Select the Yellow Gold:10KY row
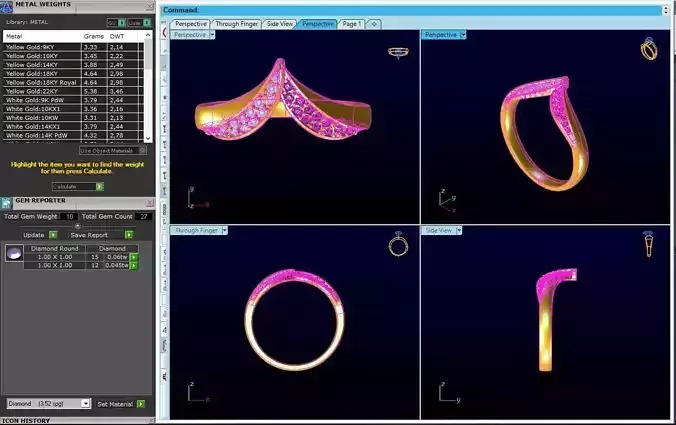 click(73, 56)
